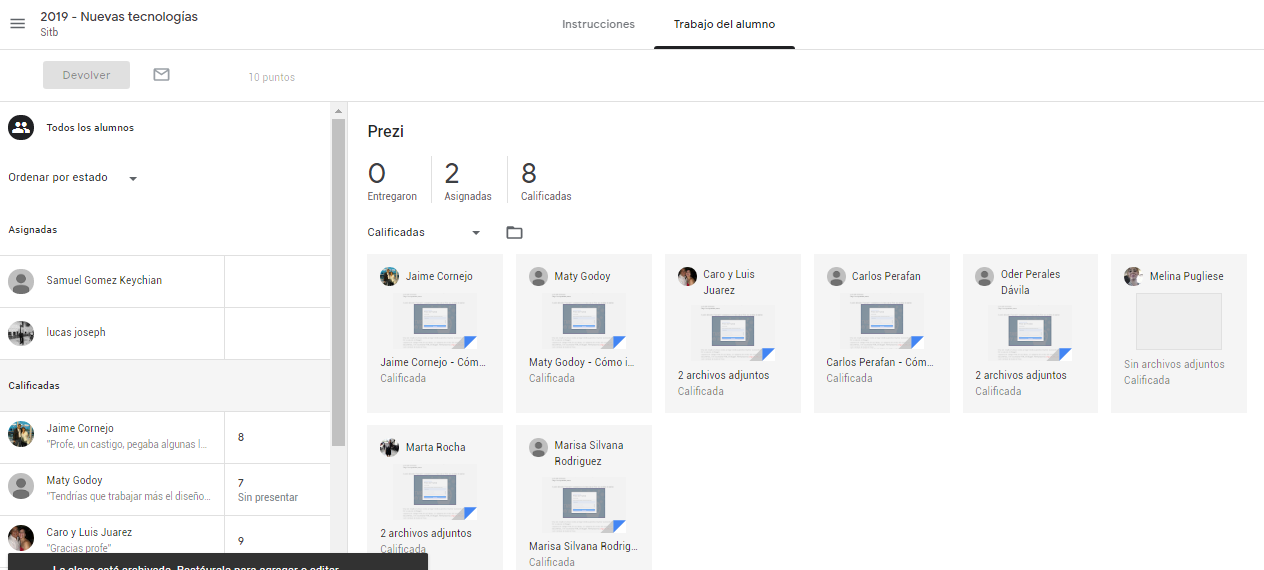Open 'Jaime Cornejo - Cóm...' file name
Viewport: 1264px width, 570px height.
(432, 363)
